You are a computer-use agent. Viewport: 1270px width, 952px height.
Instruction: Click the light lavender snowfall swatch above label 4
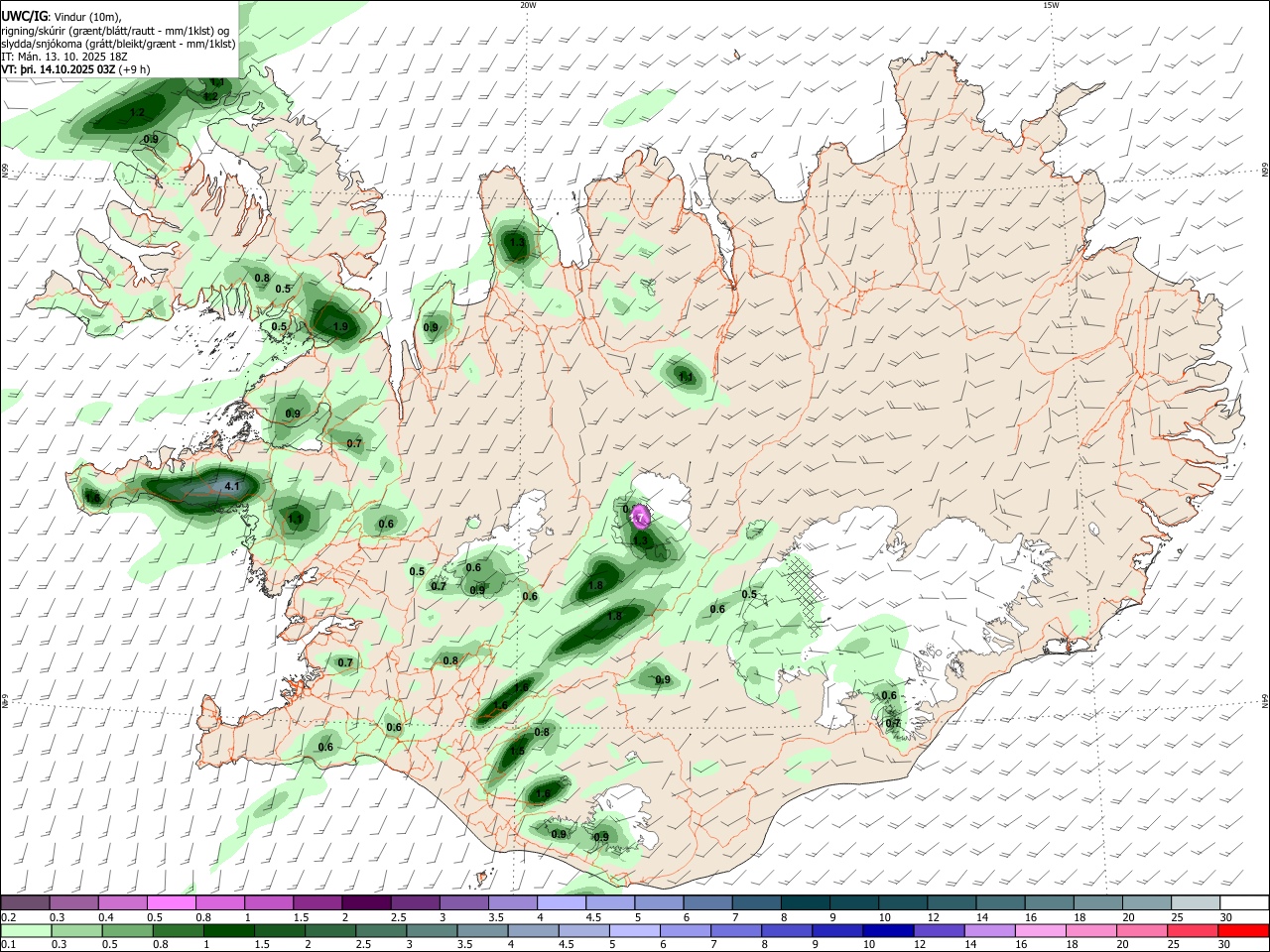[561, 902]
